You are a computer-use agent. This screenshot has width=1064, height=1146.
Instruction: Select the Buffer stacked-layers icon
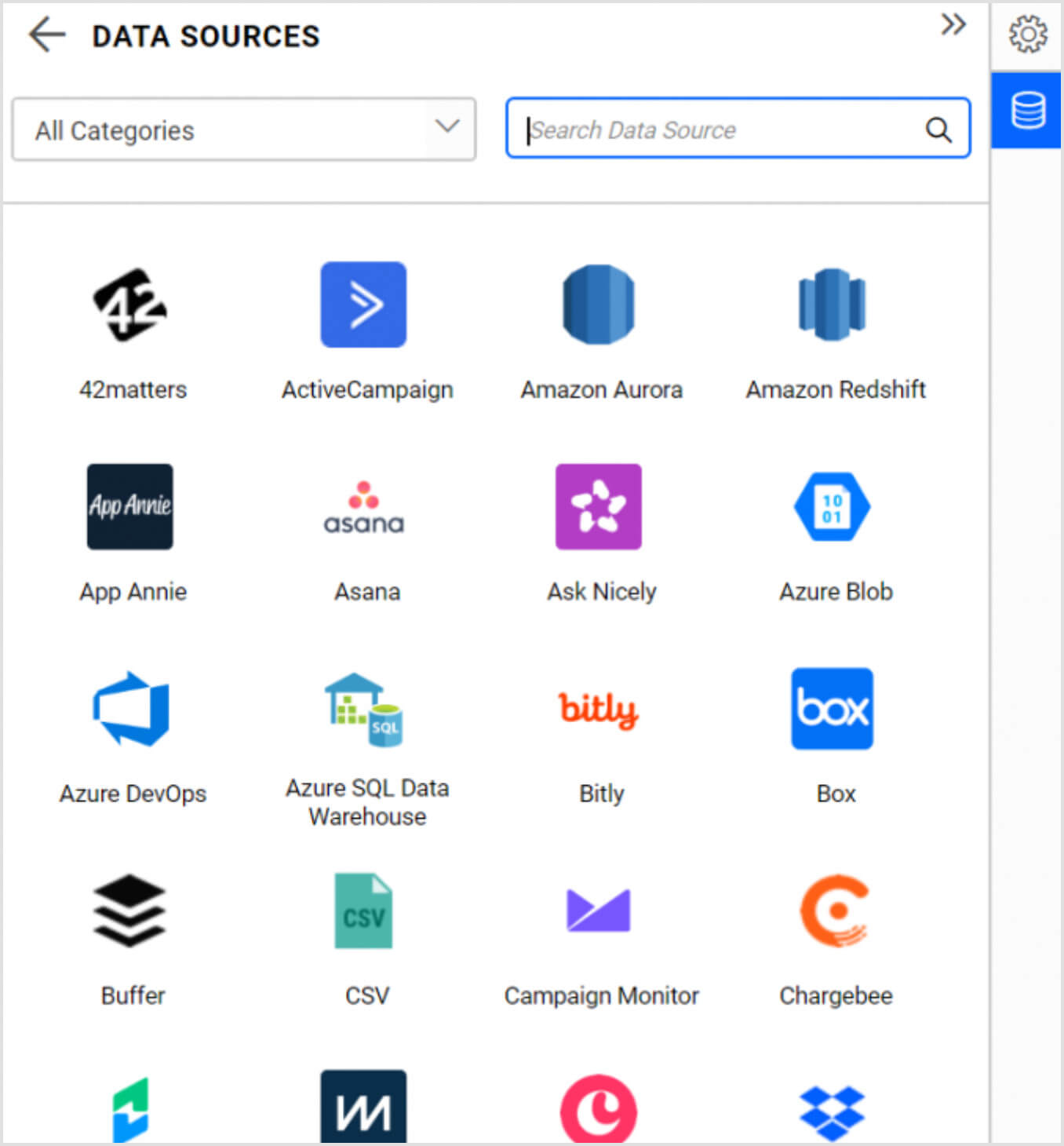click(129, 911)
